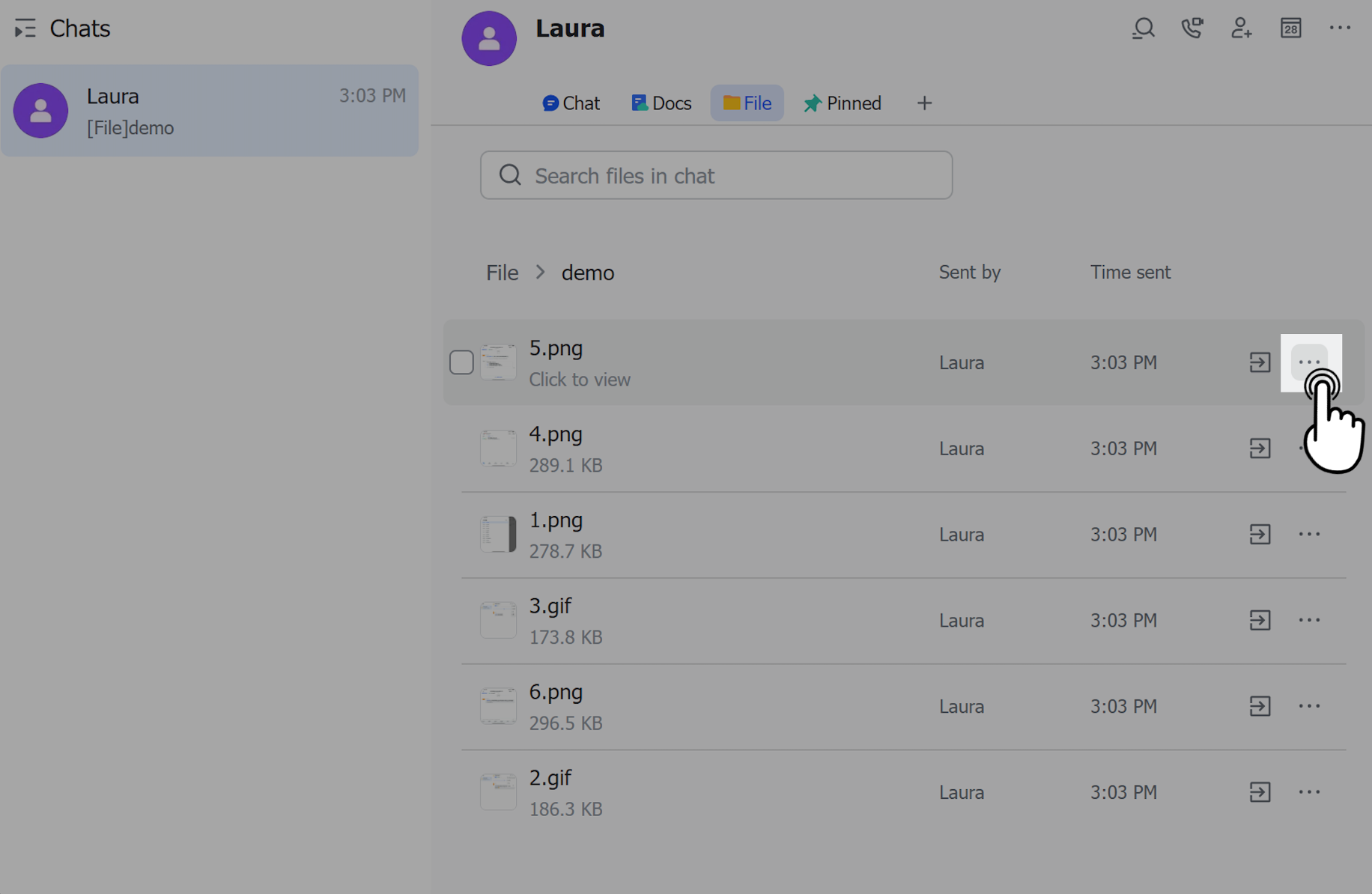Open the 4.png thumbnail
This screenshot has height=894, width=1372.
(x=498, y=448)
